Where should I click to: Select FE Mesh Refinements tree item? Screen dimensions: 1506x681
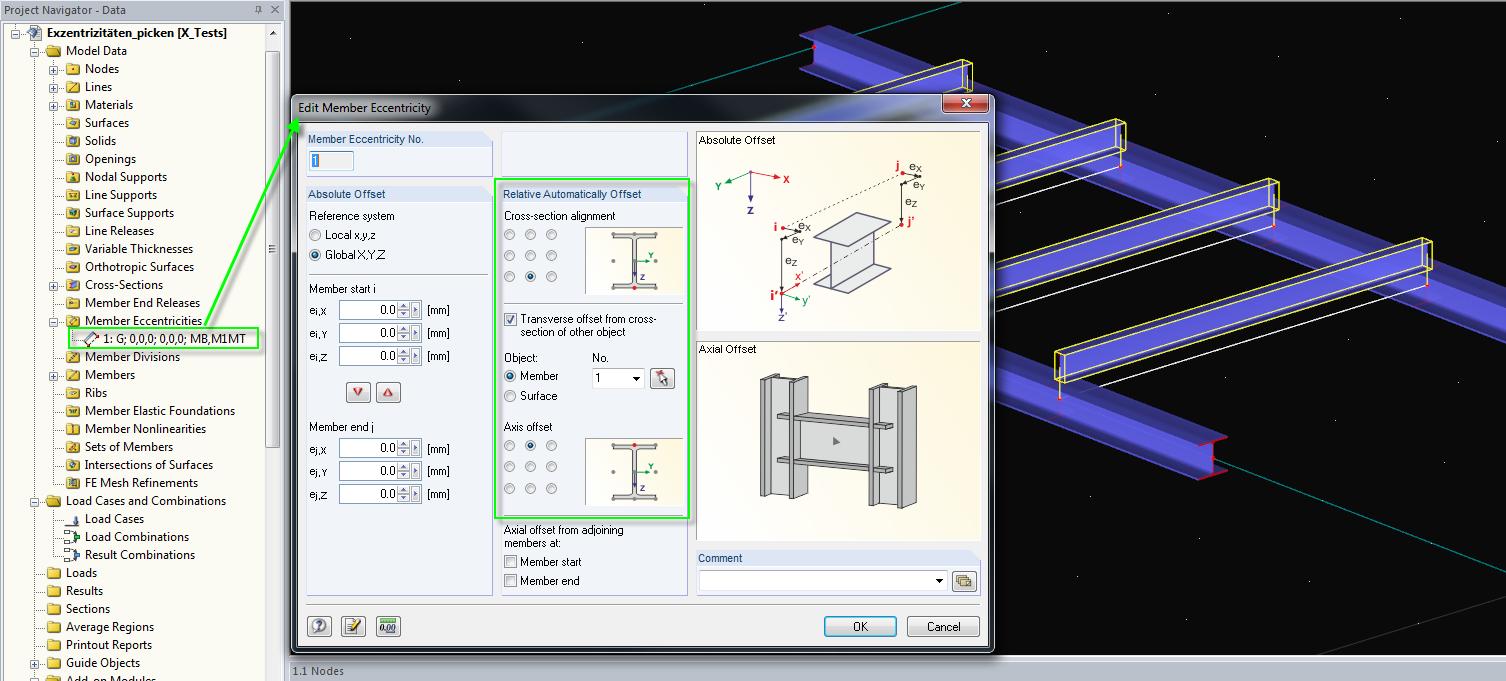141,483
